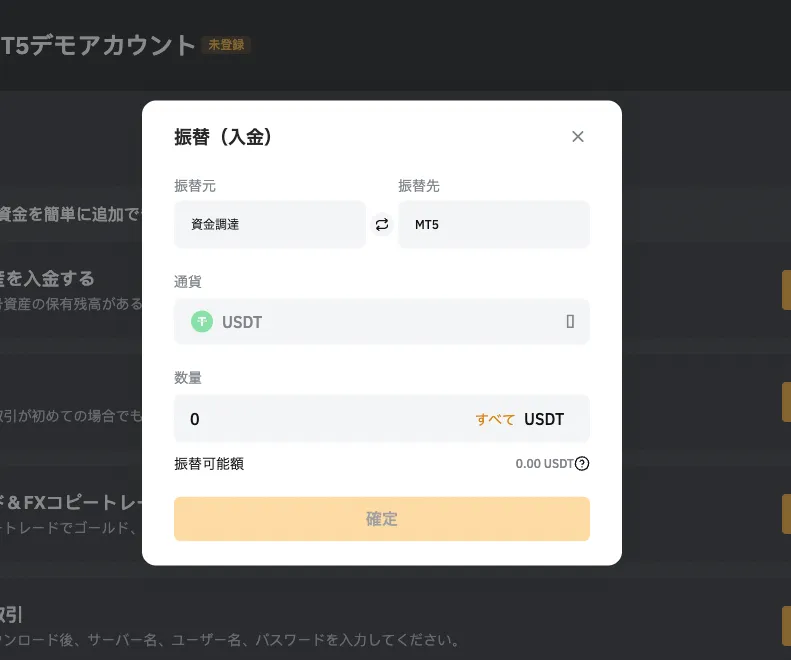Viewport: 791px width, 660px height.
Task: Open the 振替元 資金調達 selector
Action: 270,225
